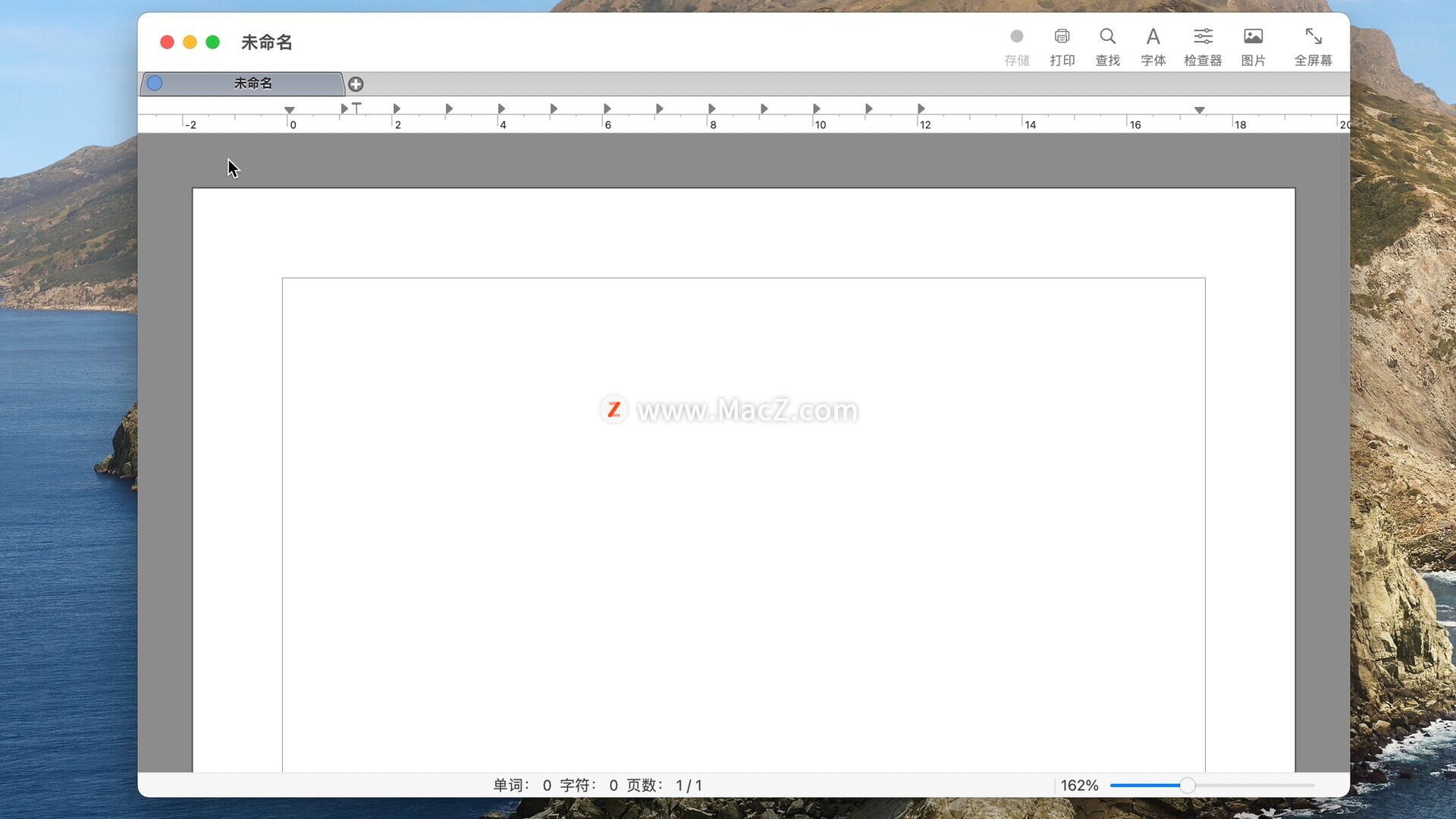Viewport: 1456px width, 819px height.
Task: Show the 检查器 (Inspector) panel
Action: pyautogui.click(x=1203, y=37)
